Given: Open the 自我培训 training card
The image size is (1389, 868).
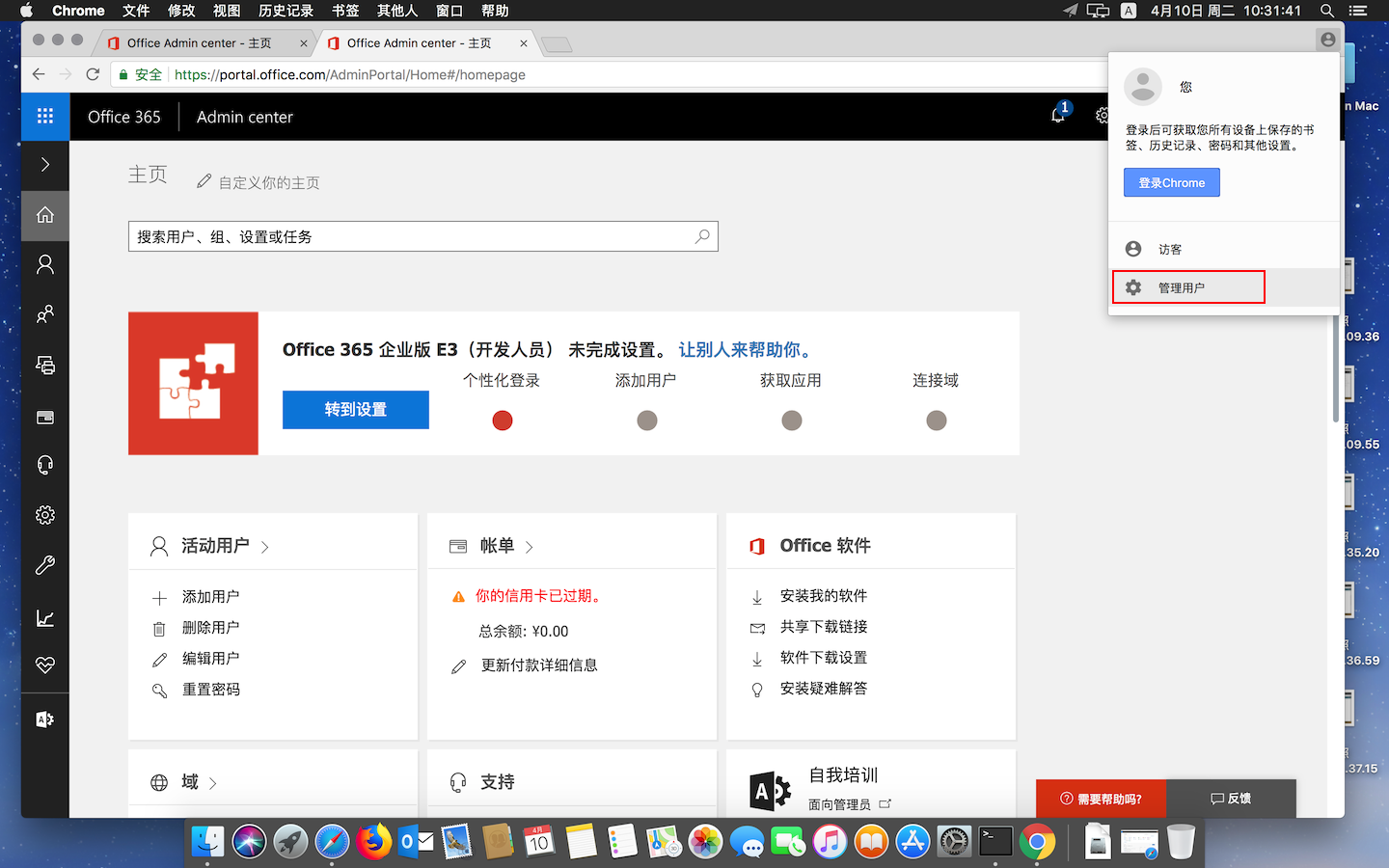Looking at the screenshot, I should 843,775.
